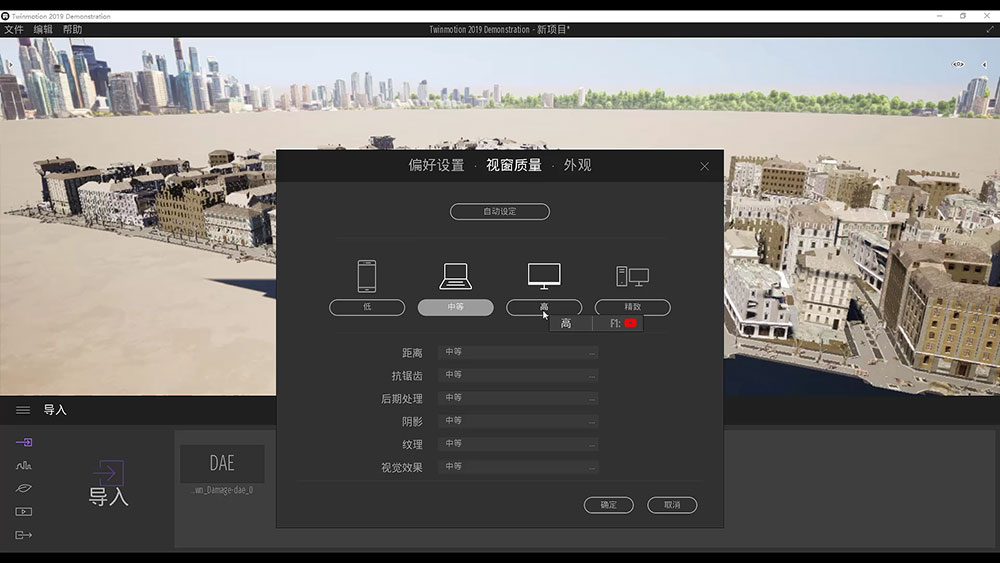
Task: Open the Context (city skyline) sidebar icon
Action: 24,465
